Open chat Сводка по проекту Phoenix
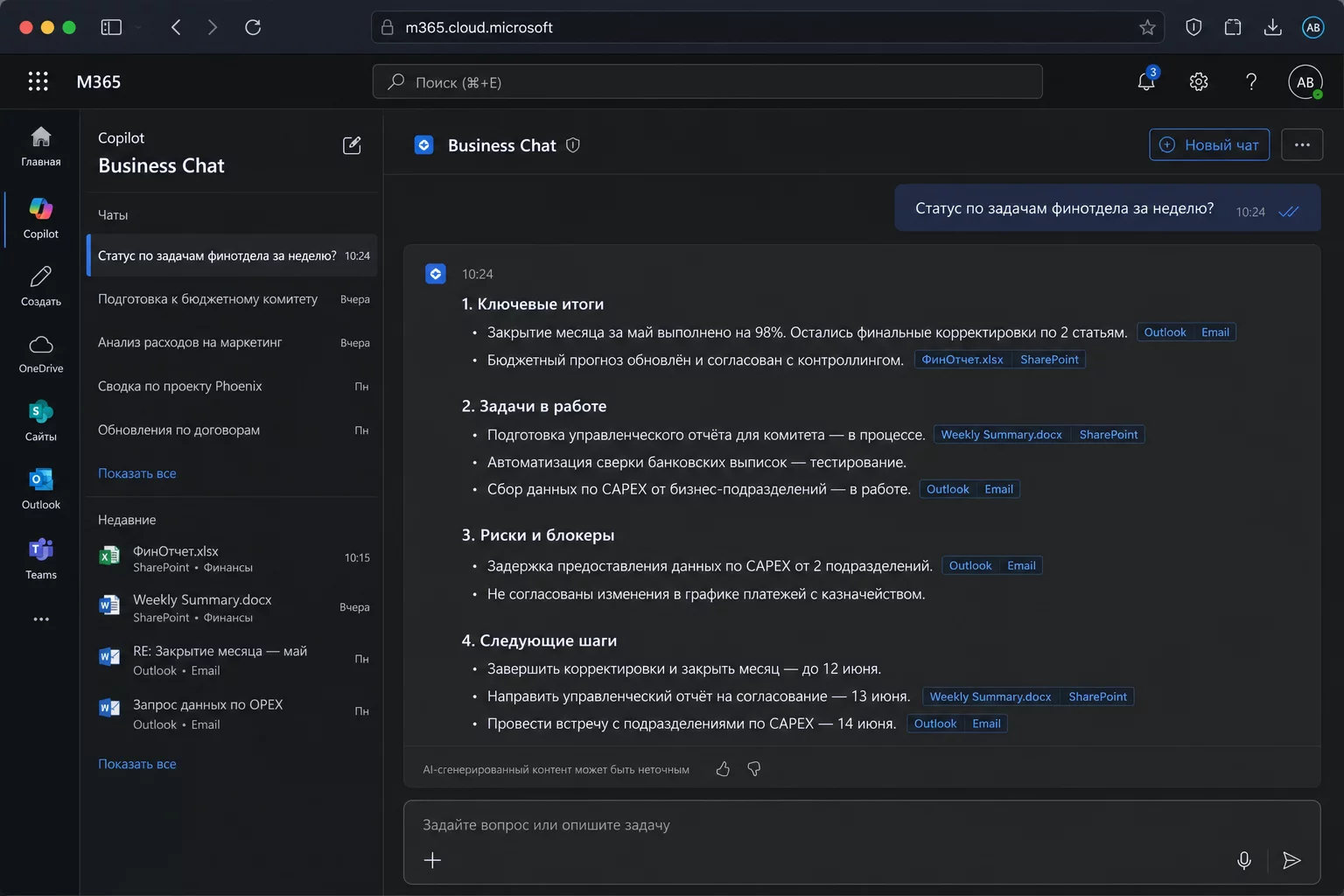 233,387
